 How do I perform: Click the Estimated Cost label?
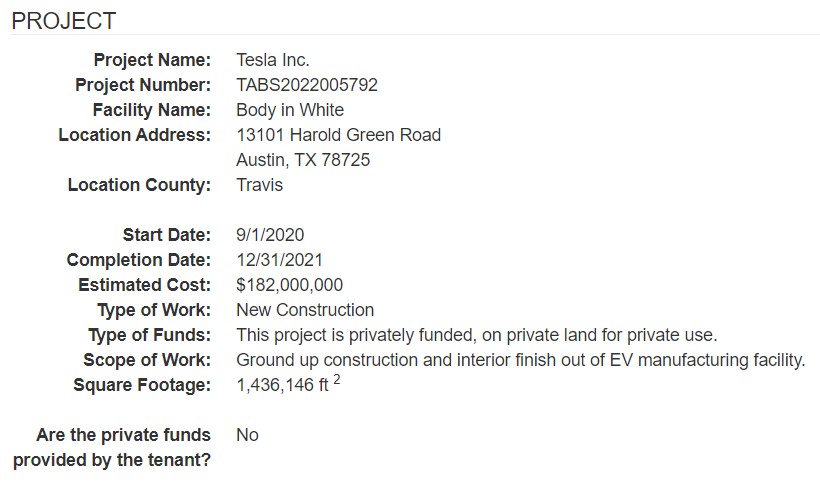[145, 285]
